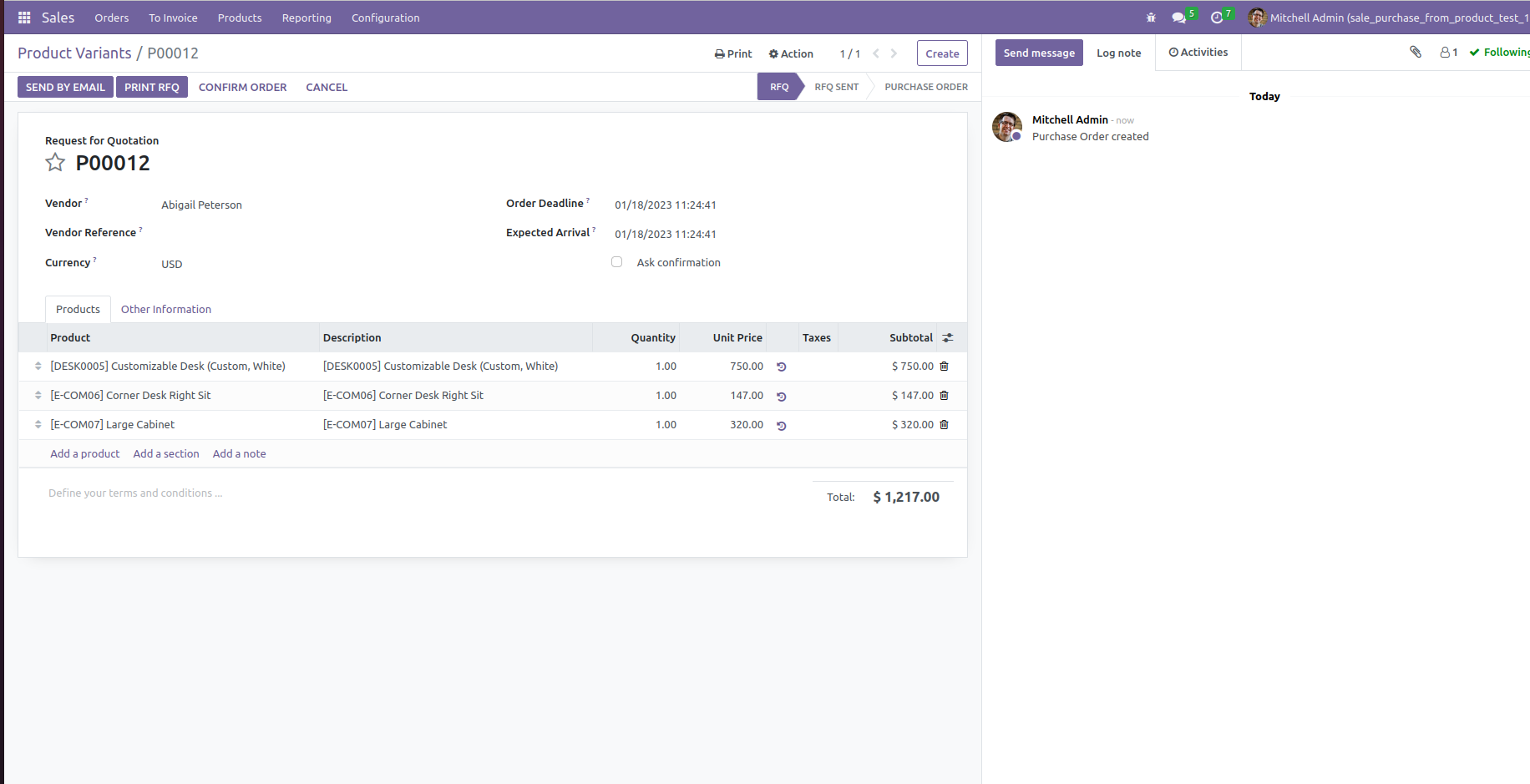Open the Reporting menu

[x=307, y=18]
